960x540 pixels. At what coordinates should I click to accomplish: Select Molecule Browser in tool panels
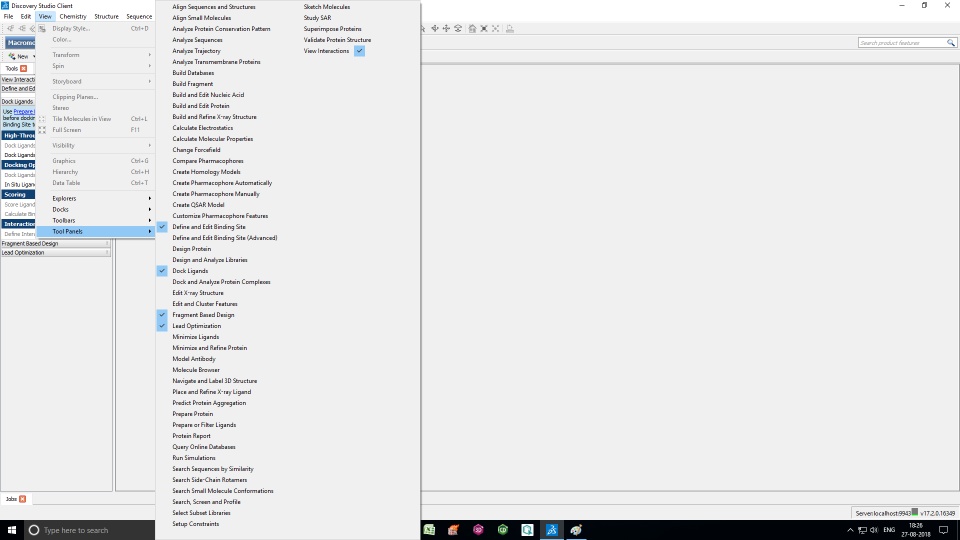coord(196,370)
